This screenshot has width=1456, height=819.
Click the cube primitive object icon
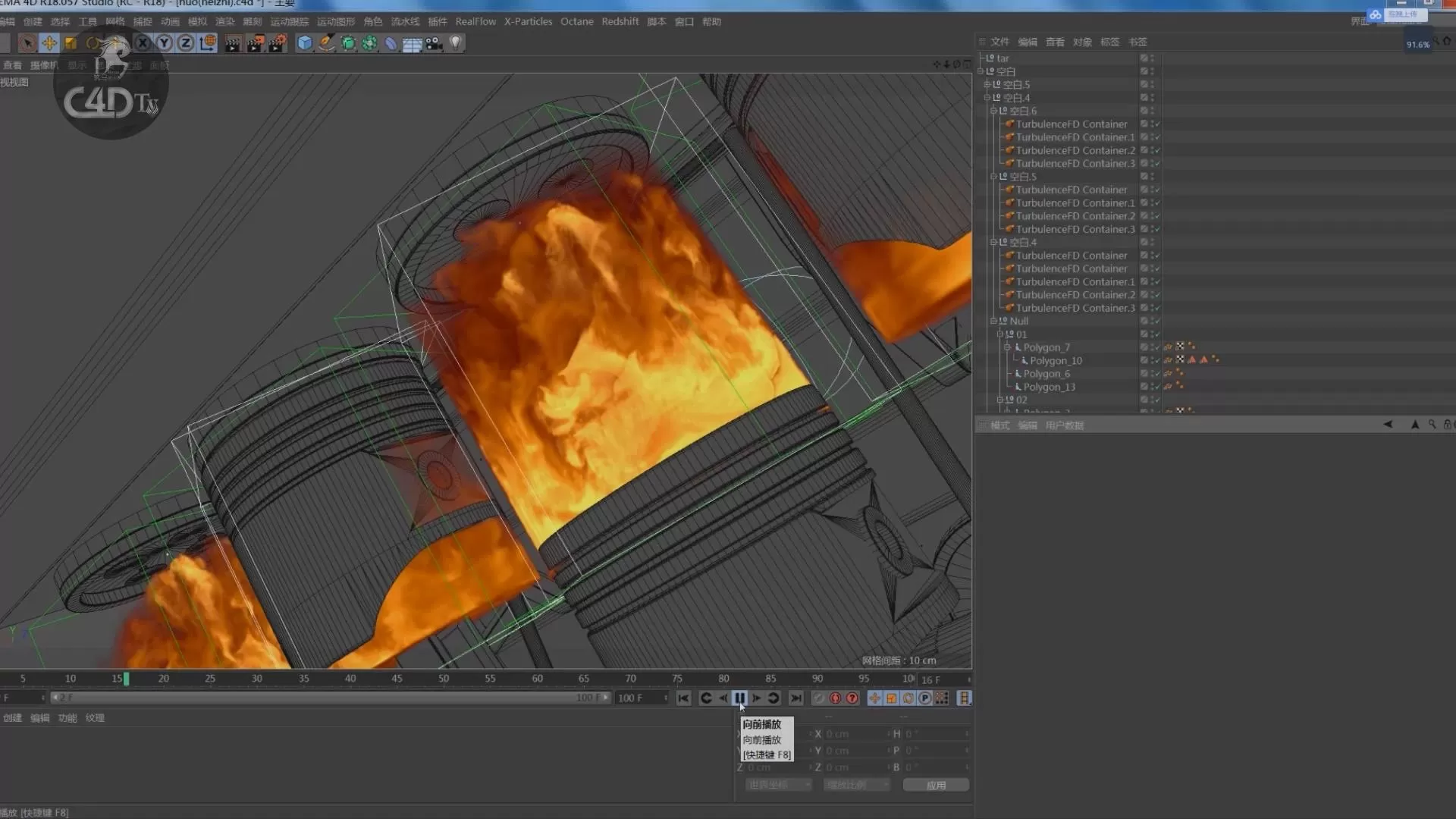coord(305,43)
